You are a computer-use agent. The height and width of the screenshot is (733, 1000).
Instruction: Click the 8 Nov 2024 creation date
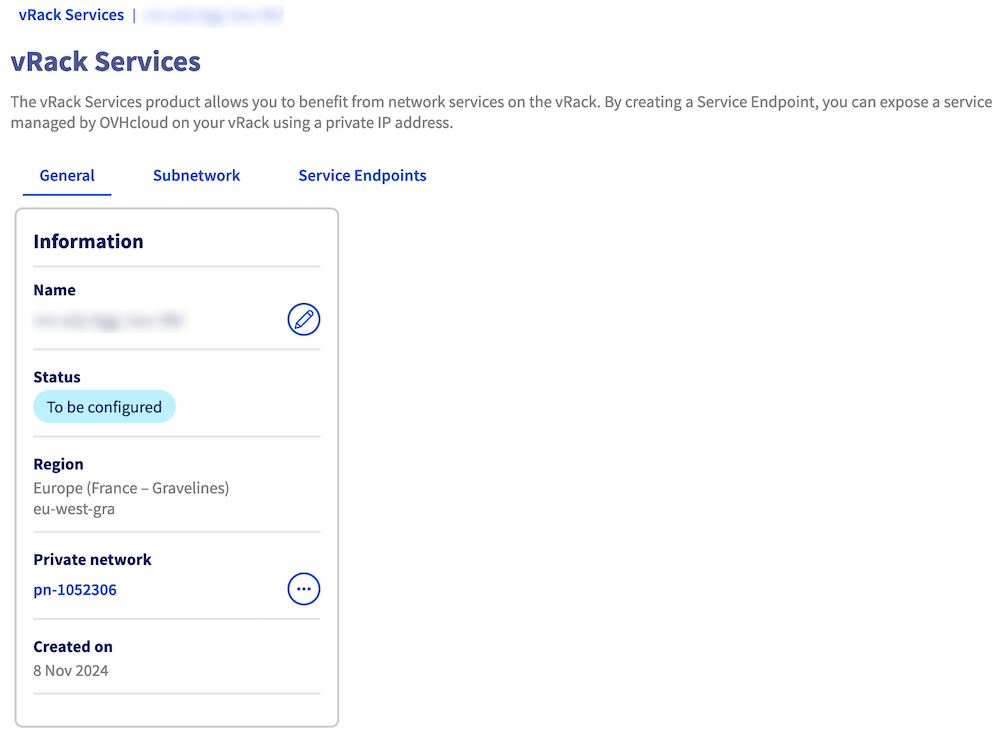coord(71,671)
